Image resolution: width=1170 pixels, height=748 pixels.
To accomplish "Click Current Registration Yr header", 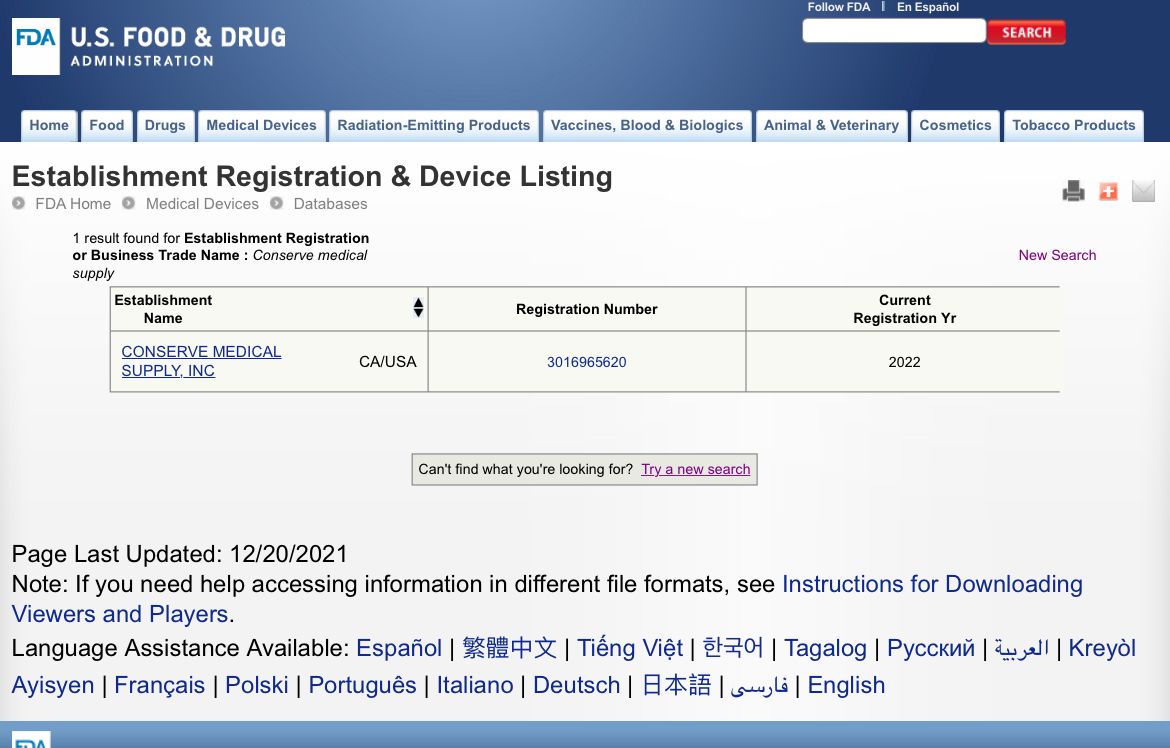I will 904,309.
